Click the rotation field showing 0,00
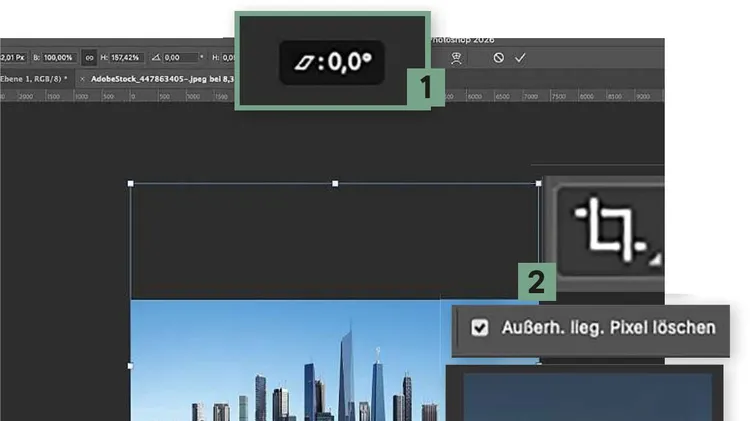Viewport: 750px width, 421px height. tap(180, 59)
